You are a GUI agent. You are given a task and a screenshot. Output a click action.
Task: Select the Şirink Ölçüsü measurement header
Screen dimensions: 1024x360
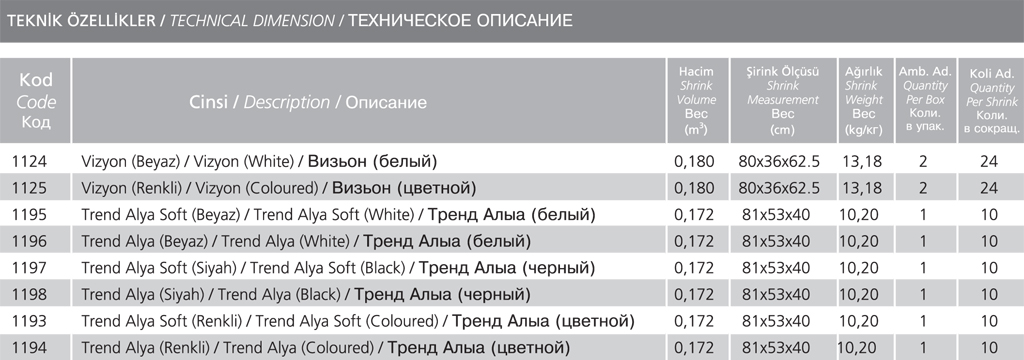click(782, 101)
